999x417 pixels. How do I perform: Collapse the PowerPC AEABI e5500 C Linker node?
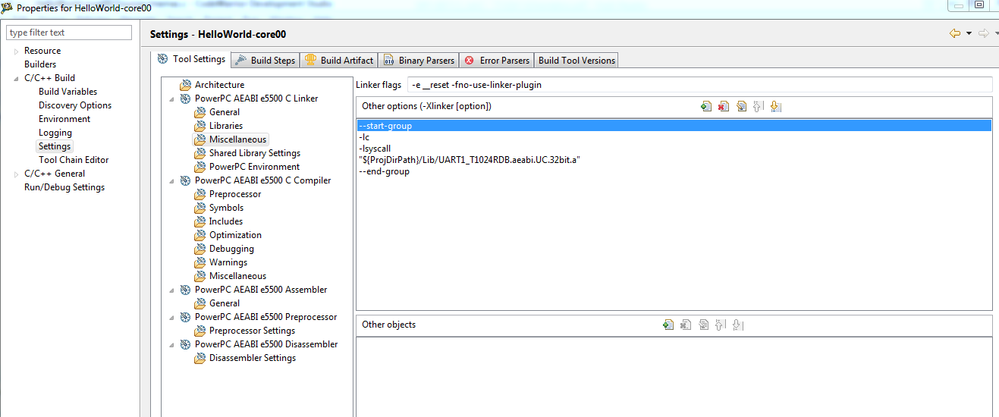point(171,99)
